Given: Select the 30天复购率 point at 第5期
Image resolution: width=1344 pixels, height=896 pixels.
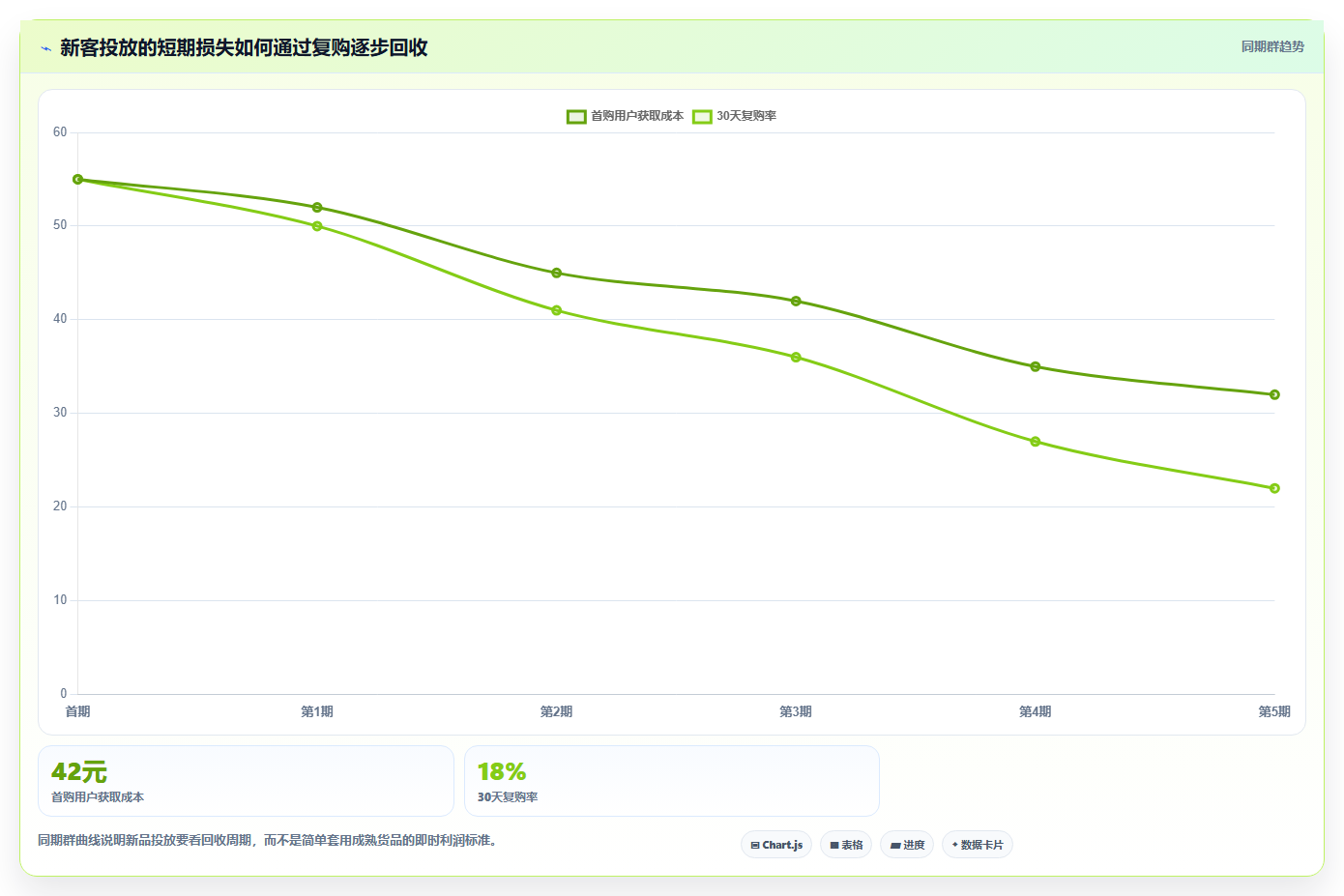Looking at the screenshot, I should pyautogui.click(x=1274, y=488).
